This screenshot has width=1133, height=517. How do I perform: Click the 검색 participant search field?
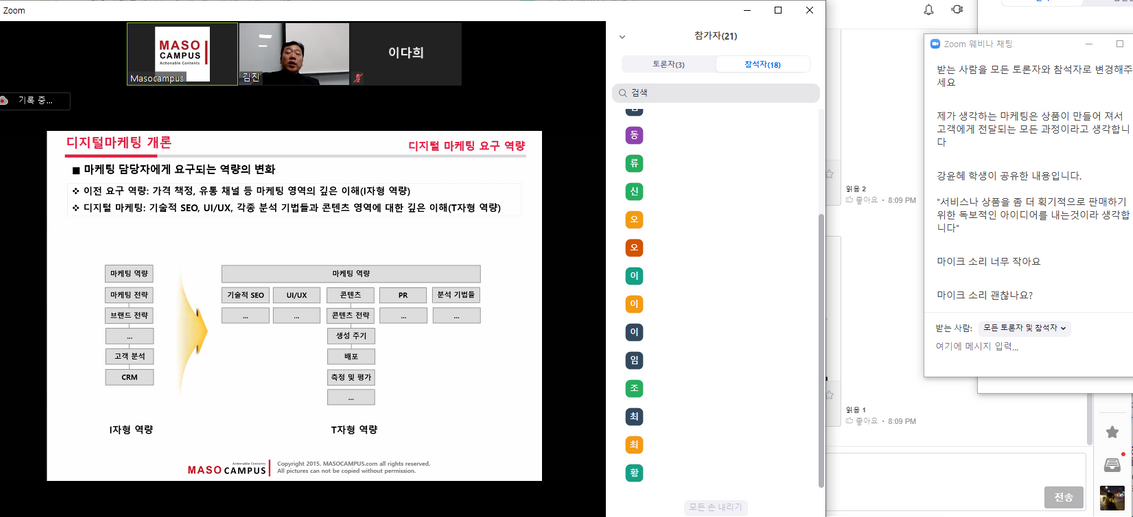coord(716,93)
